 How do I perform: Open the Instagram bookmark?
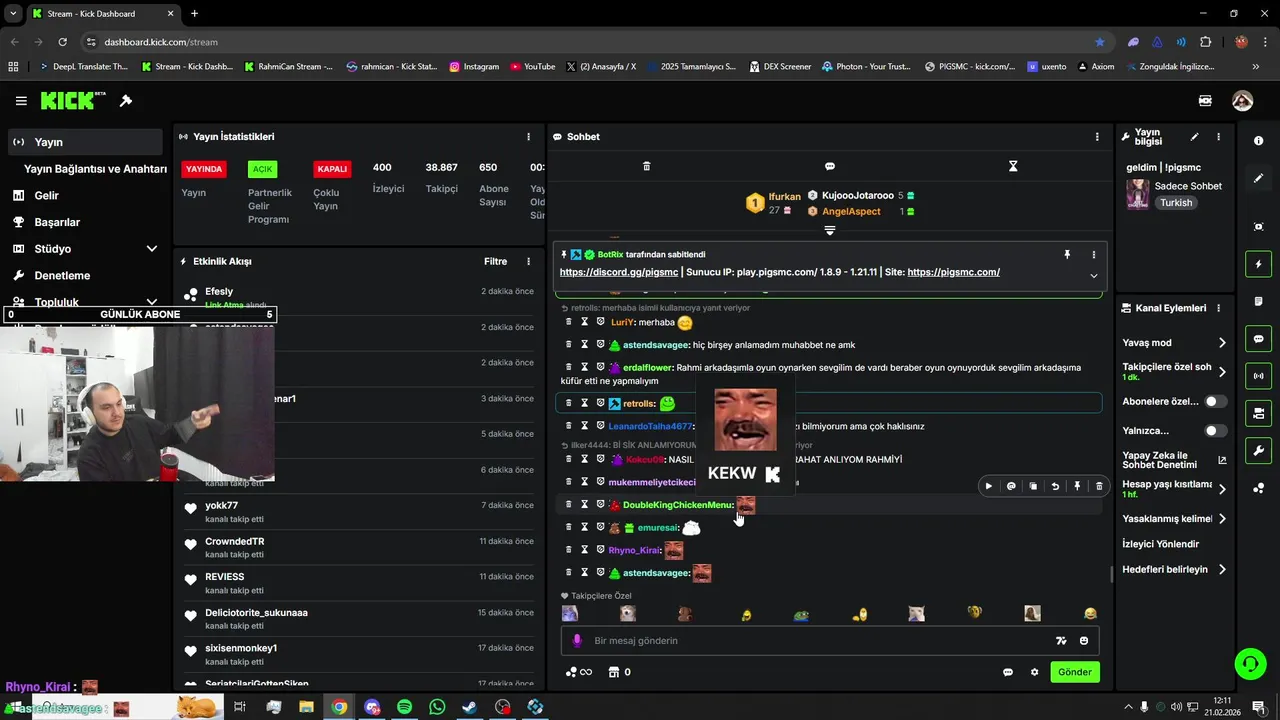[474, 67]
